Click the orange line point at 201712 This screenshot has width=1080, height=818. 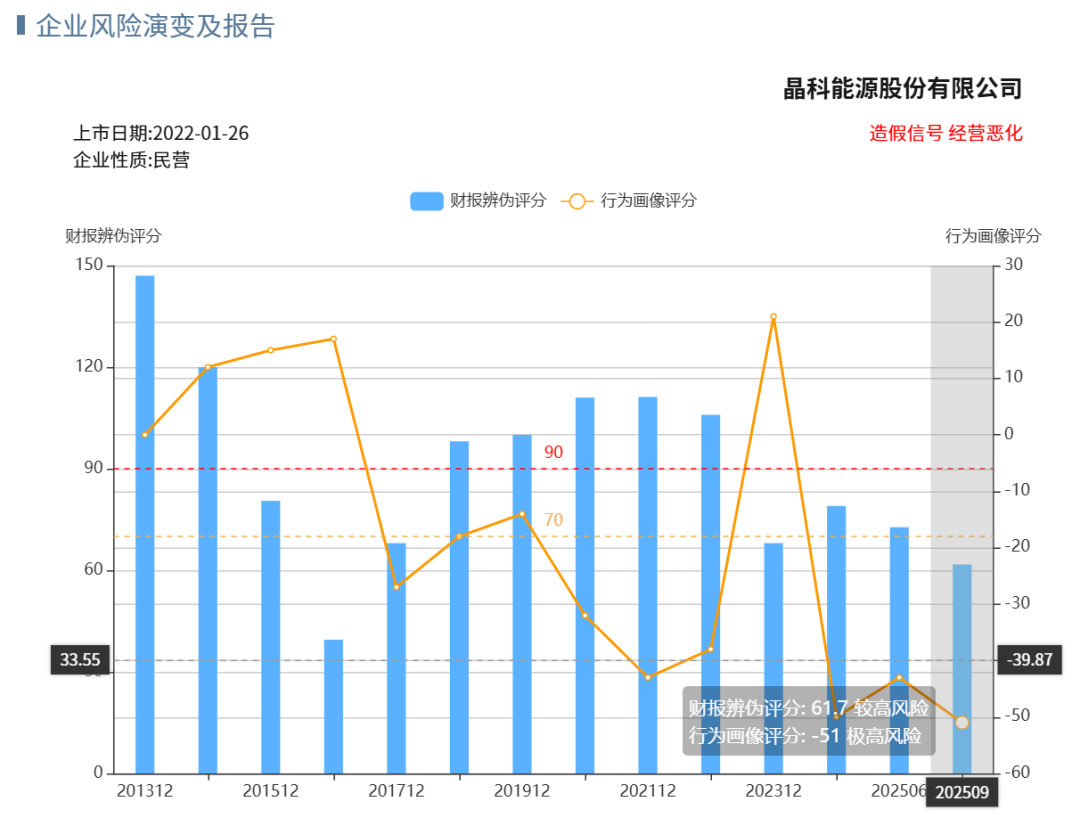[x=396, y=587]
